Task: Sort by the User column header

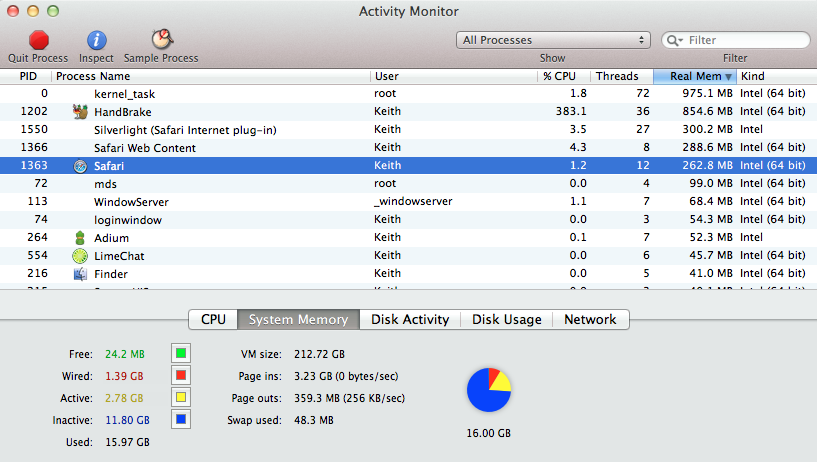Action: tap(454, 76)
